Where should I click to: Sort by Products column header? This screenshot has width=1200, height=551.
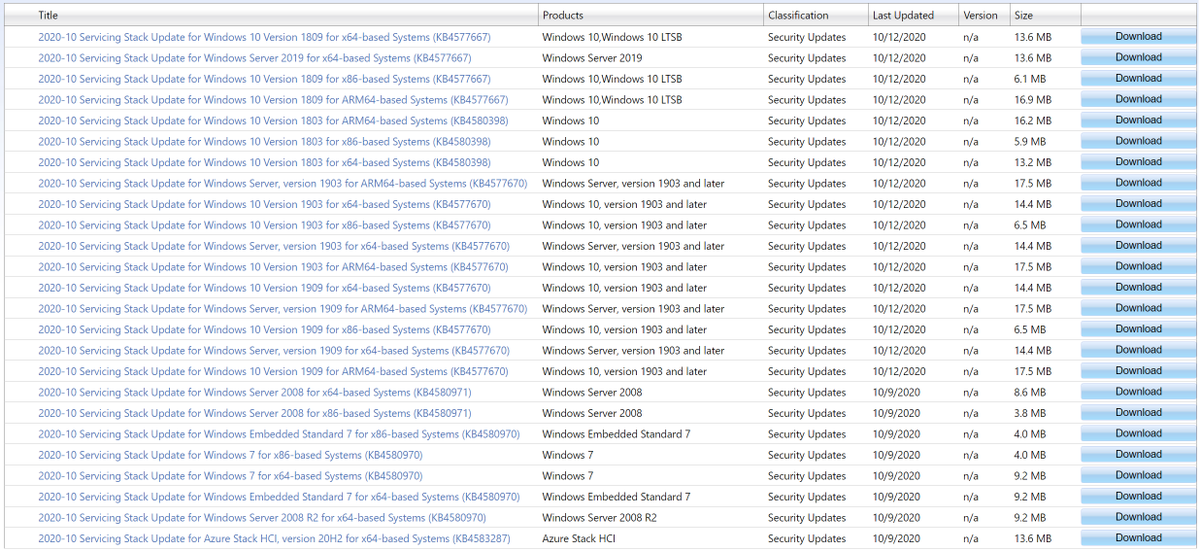(x=563, y=15)
